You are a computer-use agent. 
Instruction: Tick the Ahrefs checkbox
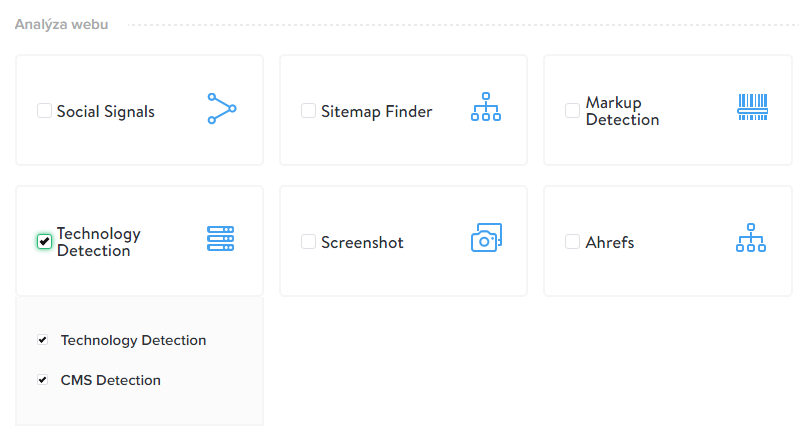pyautogui.click(x=572, y=242)
